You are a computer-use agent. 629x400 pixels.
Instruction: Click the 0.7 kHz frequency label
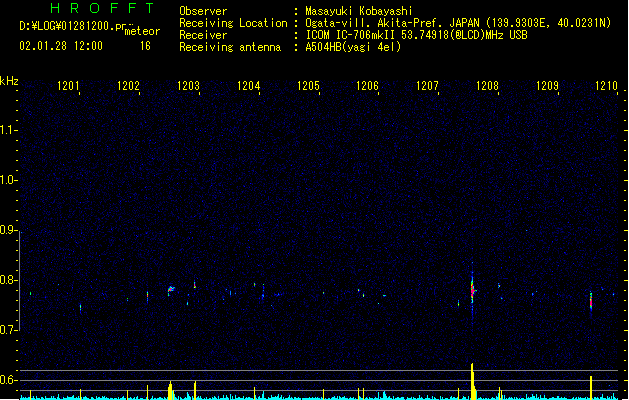8,330
